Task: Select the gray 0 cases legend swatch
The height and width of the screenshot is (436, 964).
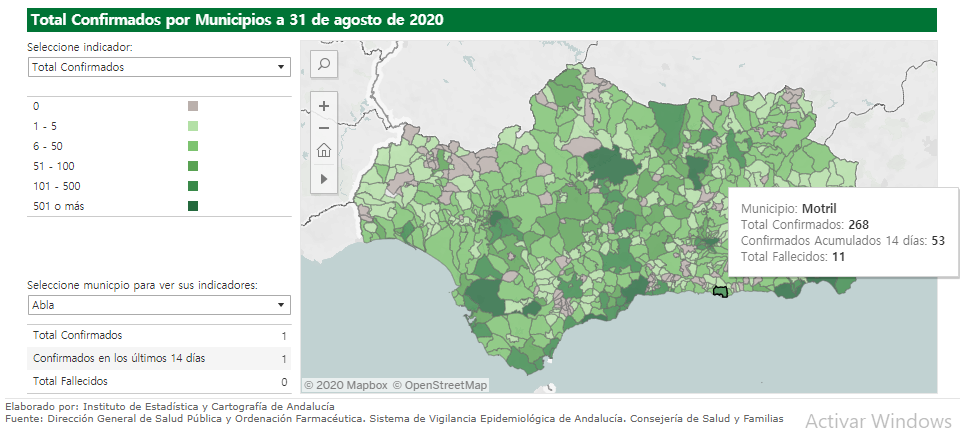Action: coord(193,106)
